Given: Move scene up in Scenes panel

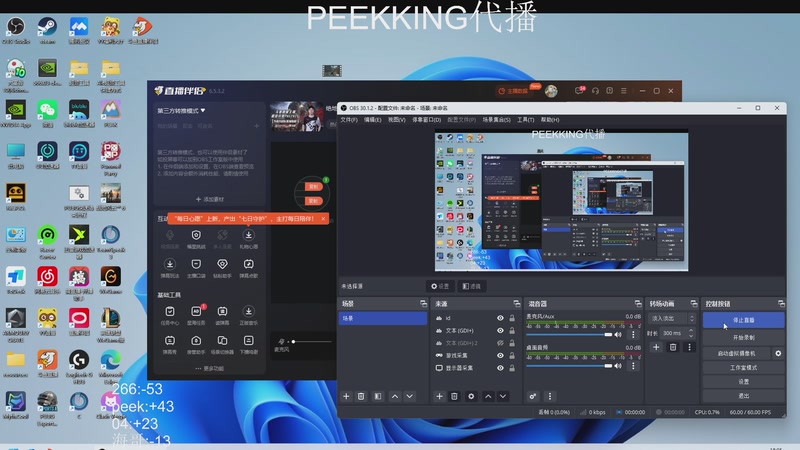Looking at the screenshot, I should pyautogui.click(x=395, y=396).
